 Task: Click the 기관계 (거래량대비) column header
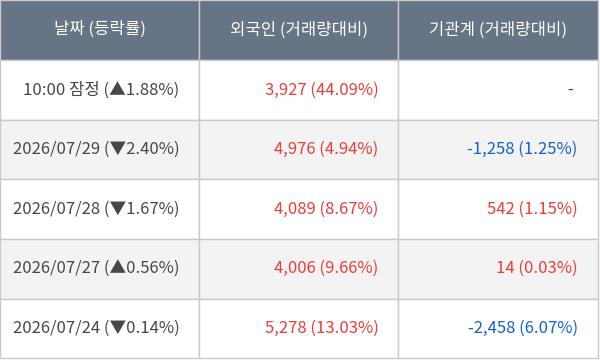pos(498,29)
